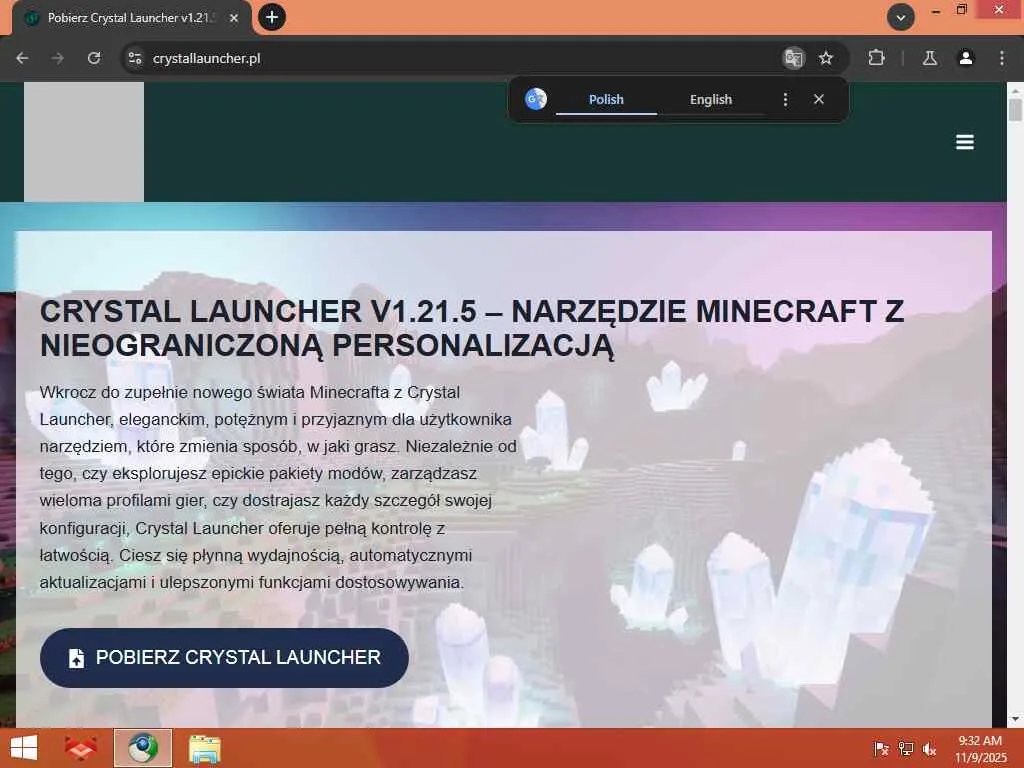This screenshot has height=768, width=1024.
Task: View site information icon in address bar
Action: [x=135, y=58]
